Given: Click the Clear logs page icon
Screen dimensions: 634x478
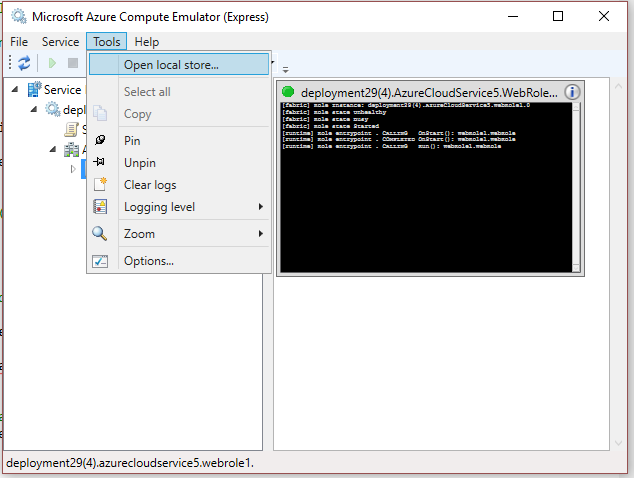Looking at the screenshot, I should (100, 184).
